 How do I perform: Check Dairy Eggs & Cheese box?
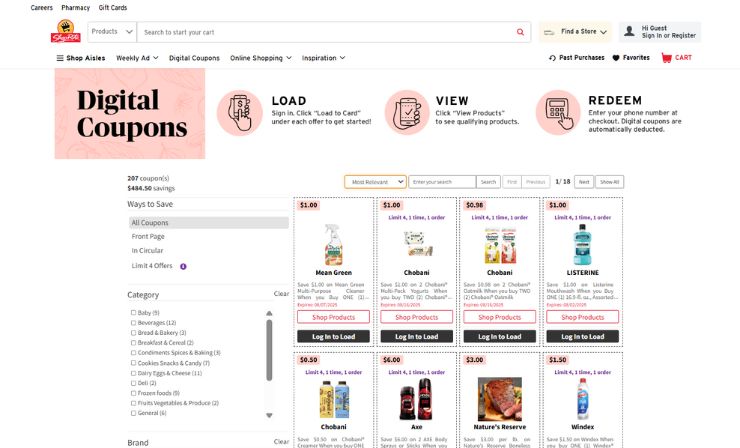click(x=133, y=373)
